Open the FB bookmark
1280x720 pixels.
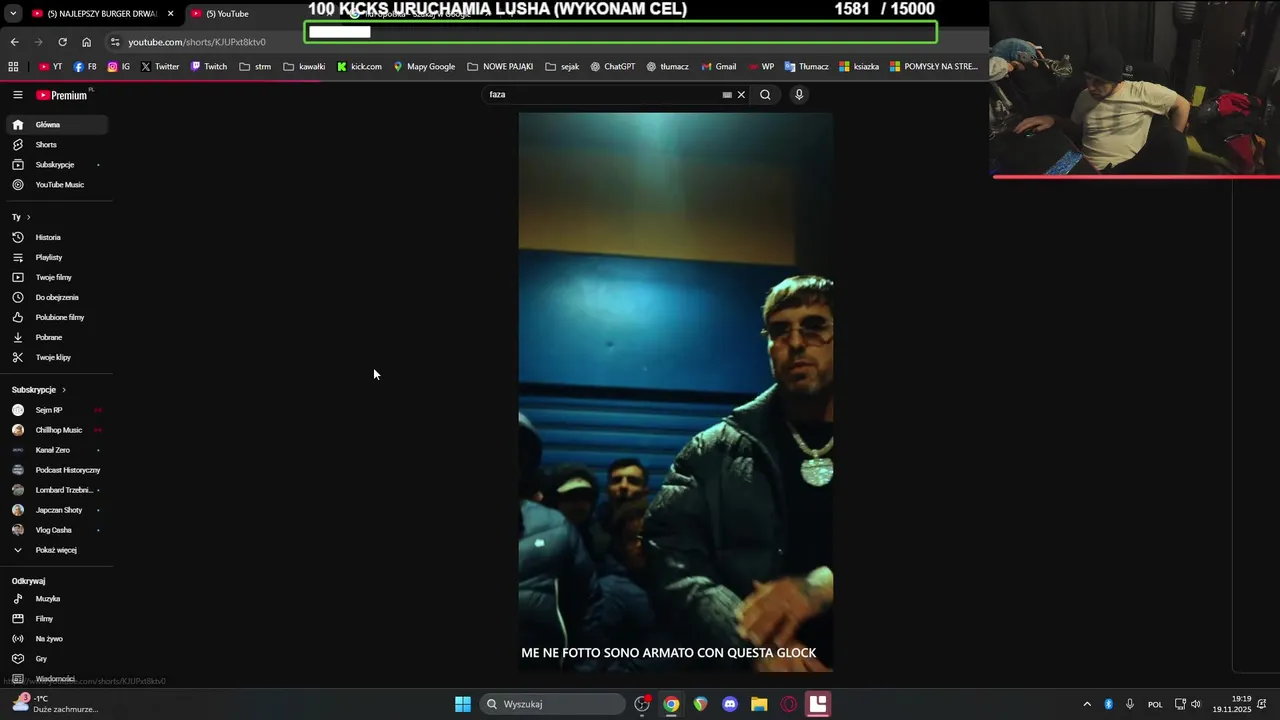click(85, 67)
